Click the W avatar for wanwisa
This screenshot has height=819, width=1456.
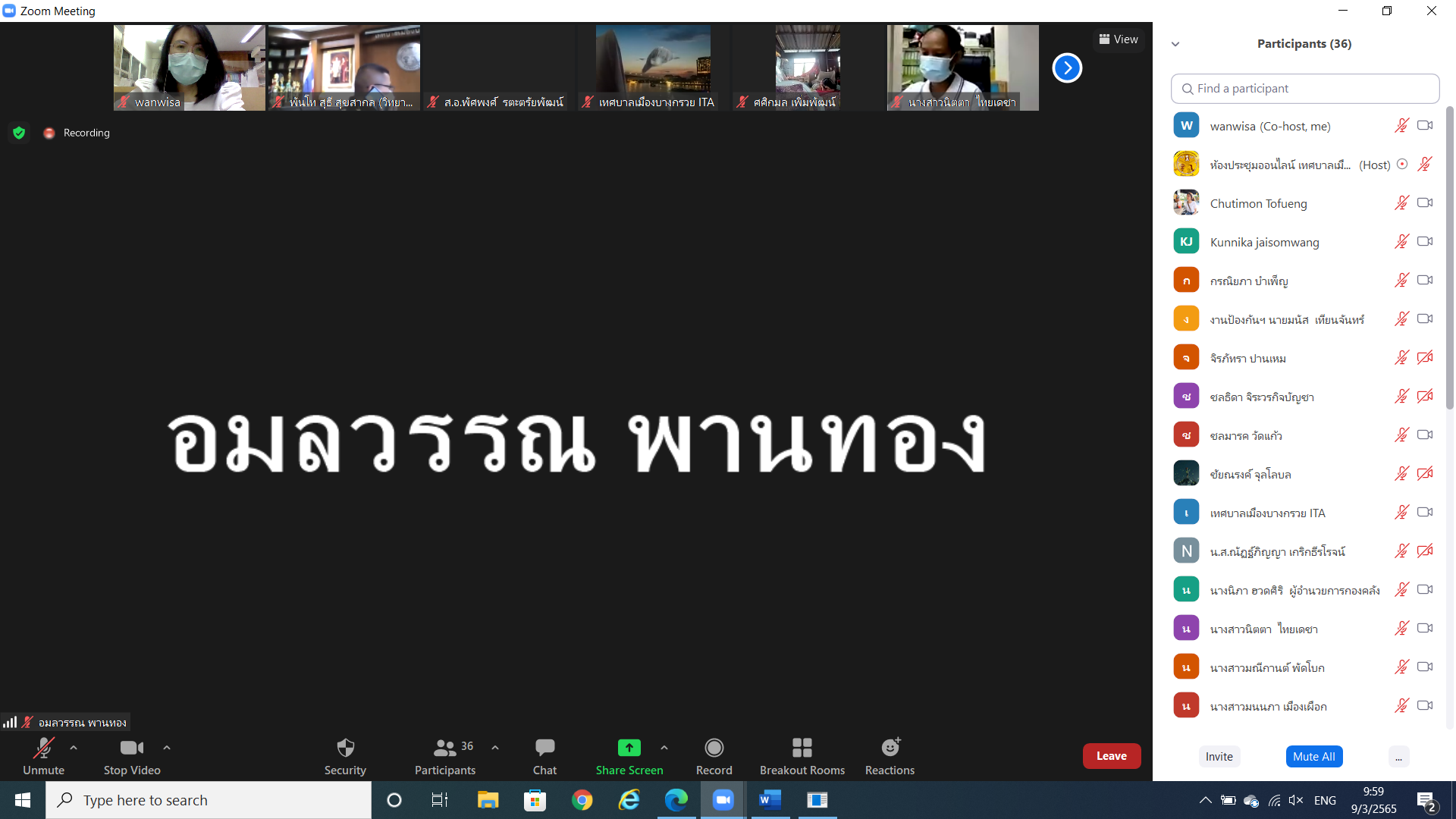pos(1186,125)
